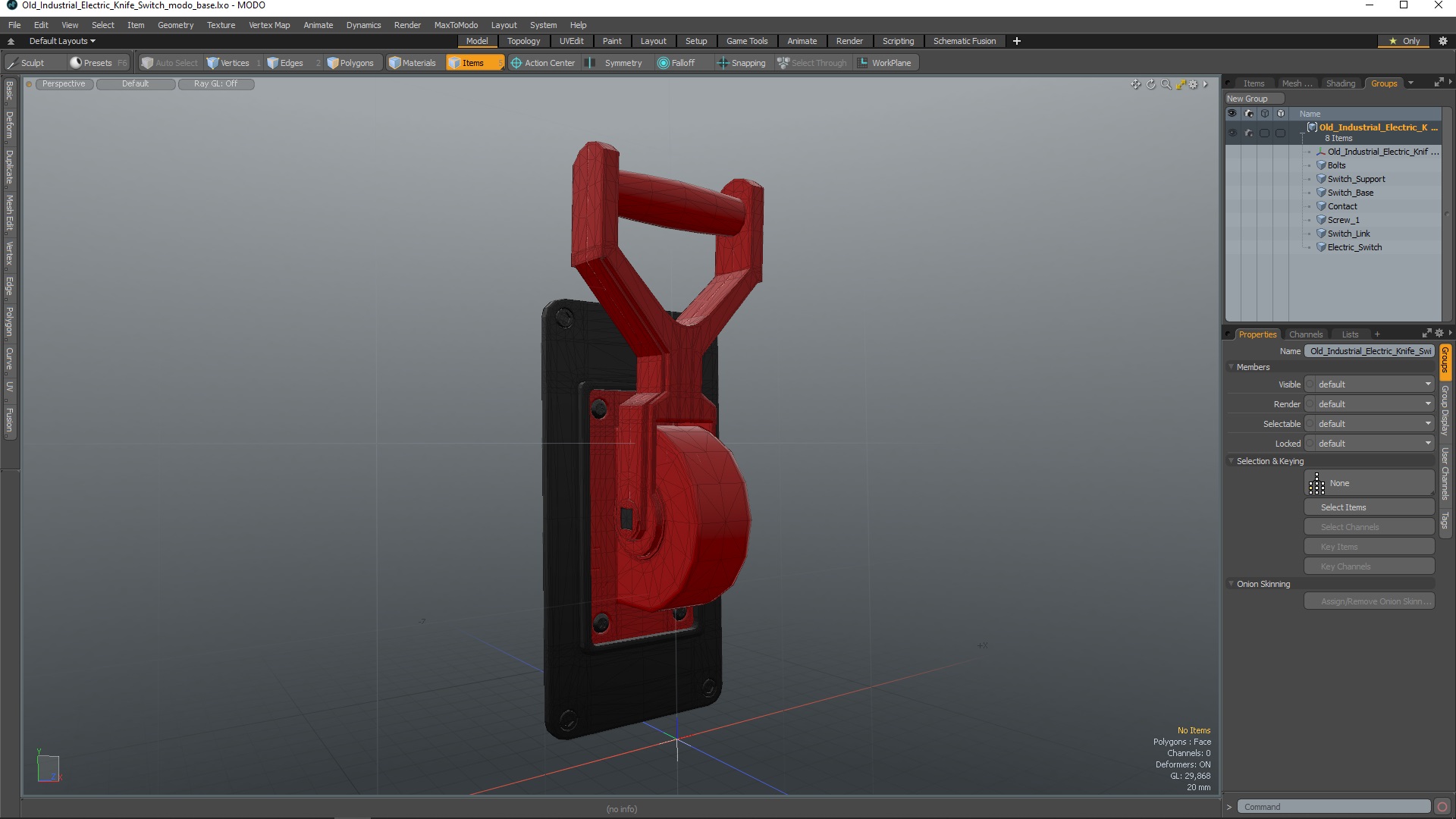Click the viewport rotate view icon
The image size is (1456, 819).
click(x=1150, y=84)
